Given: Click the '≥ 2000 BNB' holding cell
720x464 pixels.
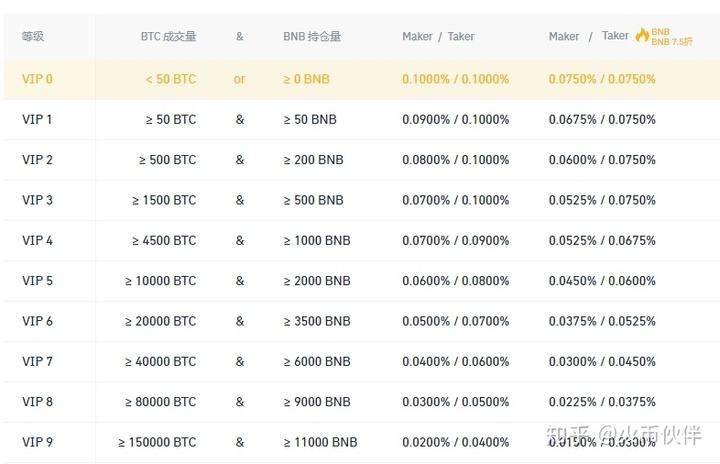Looking at the screenshot, I should point(317,281).
